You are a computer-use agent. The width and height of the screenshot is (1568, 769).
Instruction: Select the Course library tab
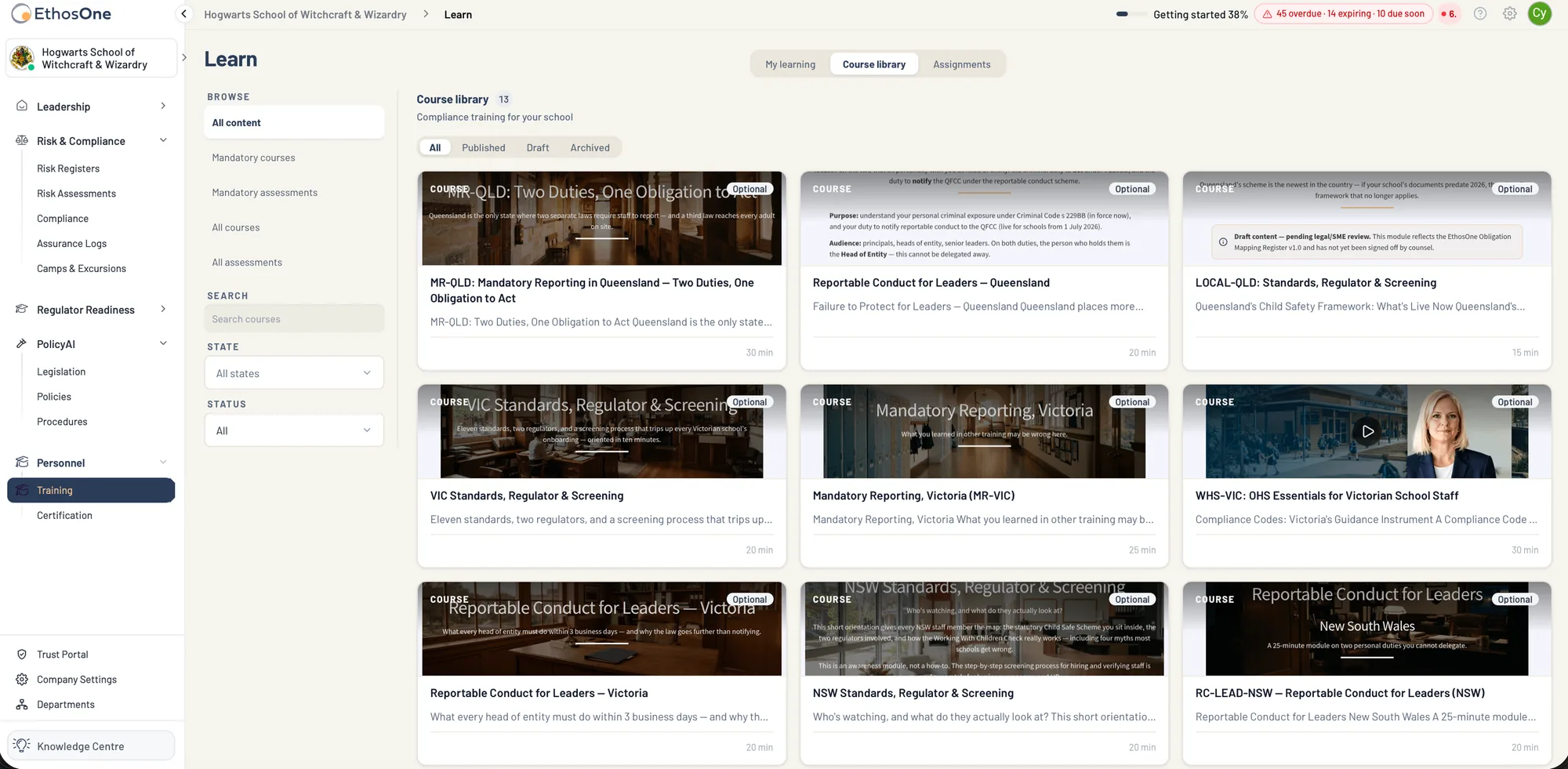click(x=874, y=64)
